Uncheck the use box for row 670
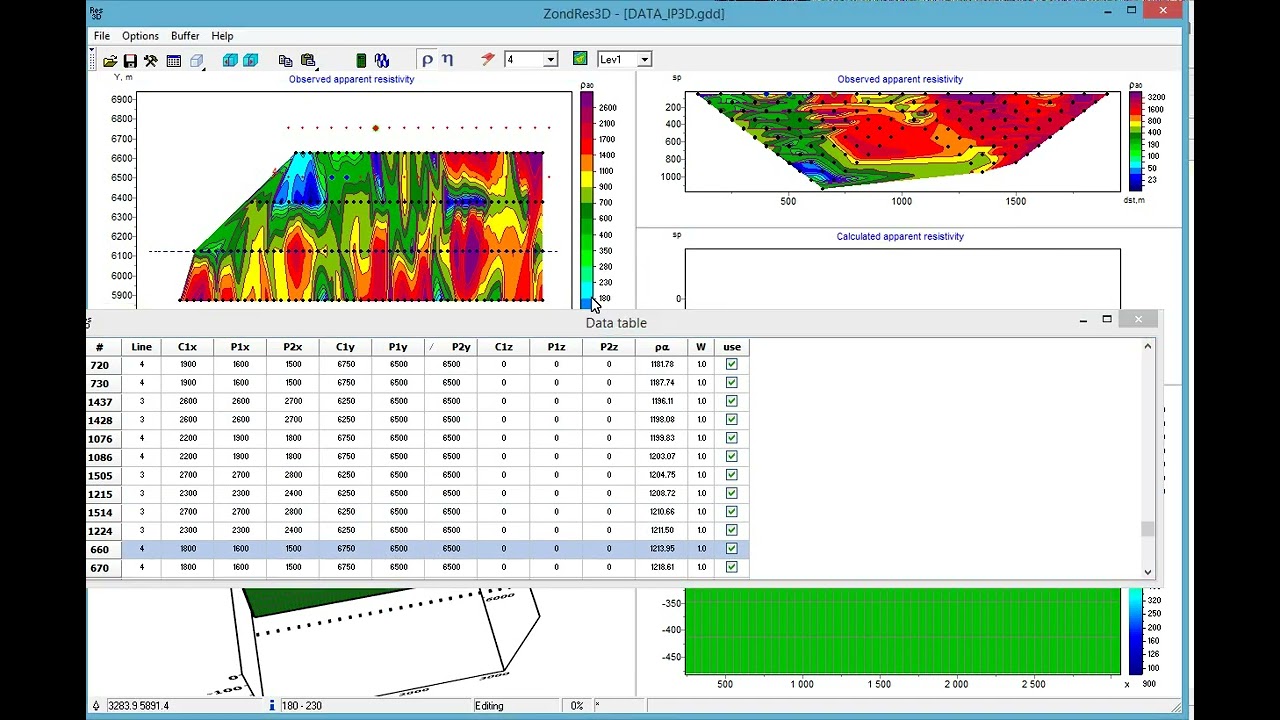 tap(732, 567)
